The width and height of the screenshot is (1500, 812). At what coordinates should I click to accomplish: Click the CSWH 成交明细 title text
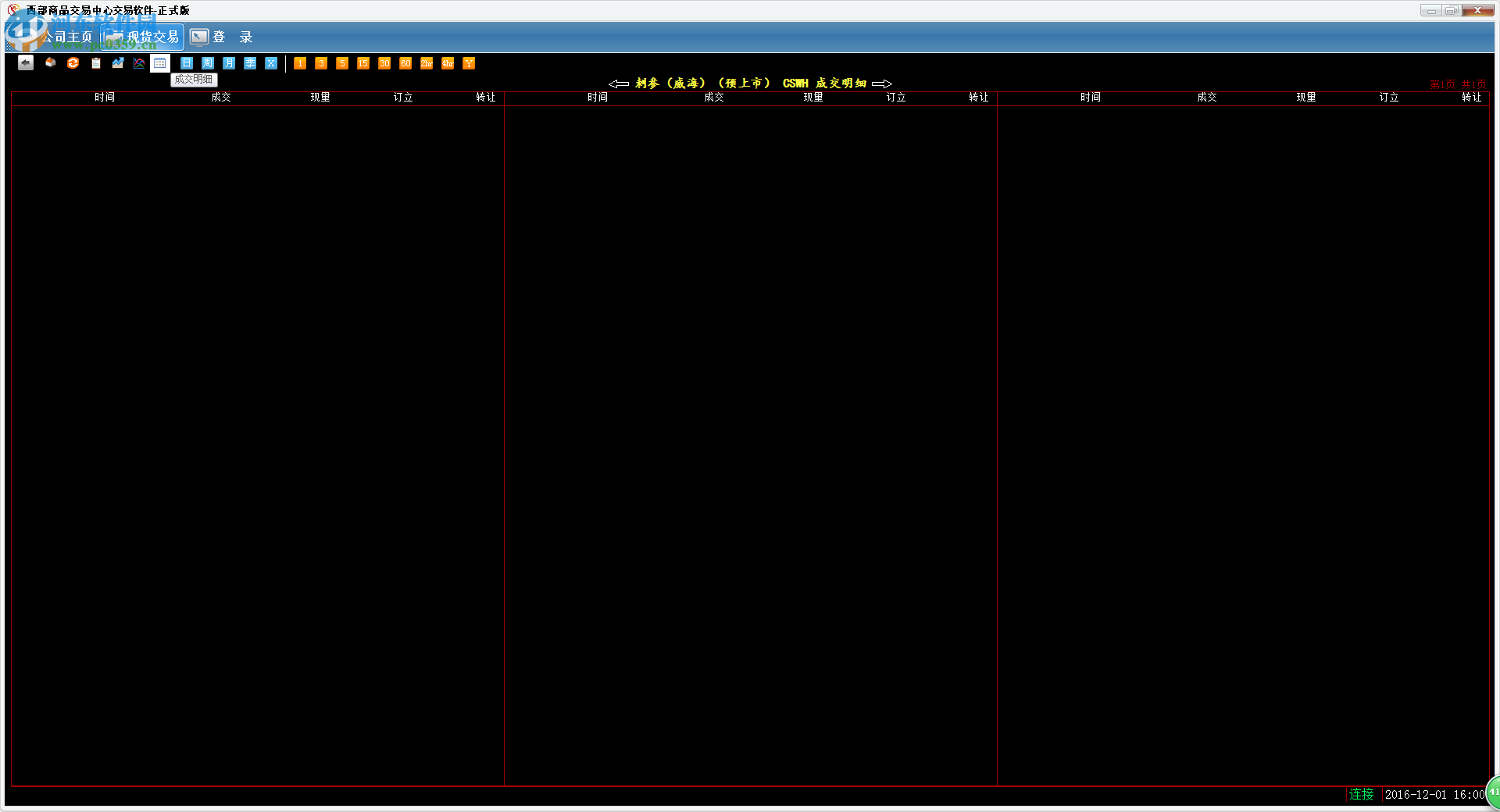tap(825, 84)
